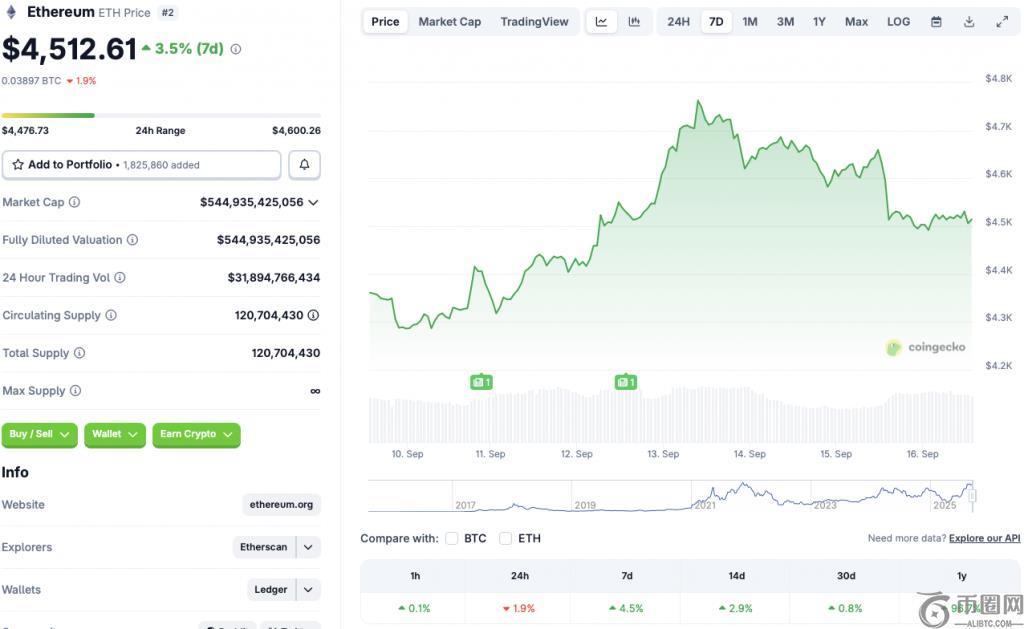Check the ETH compare checkbox
The width and height of the screenshot is (1024, 629).
(x=506, y=538)
